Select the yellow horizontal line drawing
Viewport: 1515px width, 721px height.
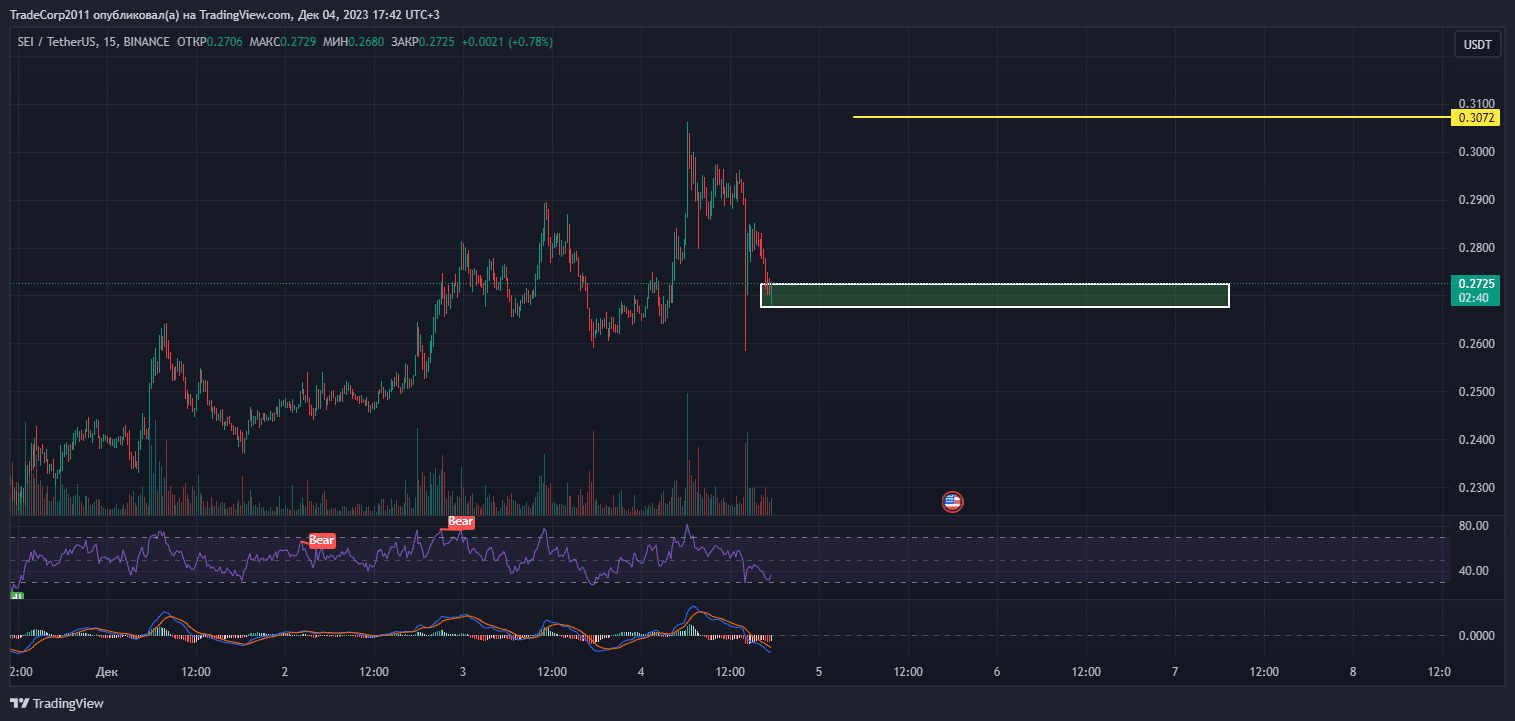[1100, 117]
